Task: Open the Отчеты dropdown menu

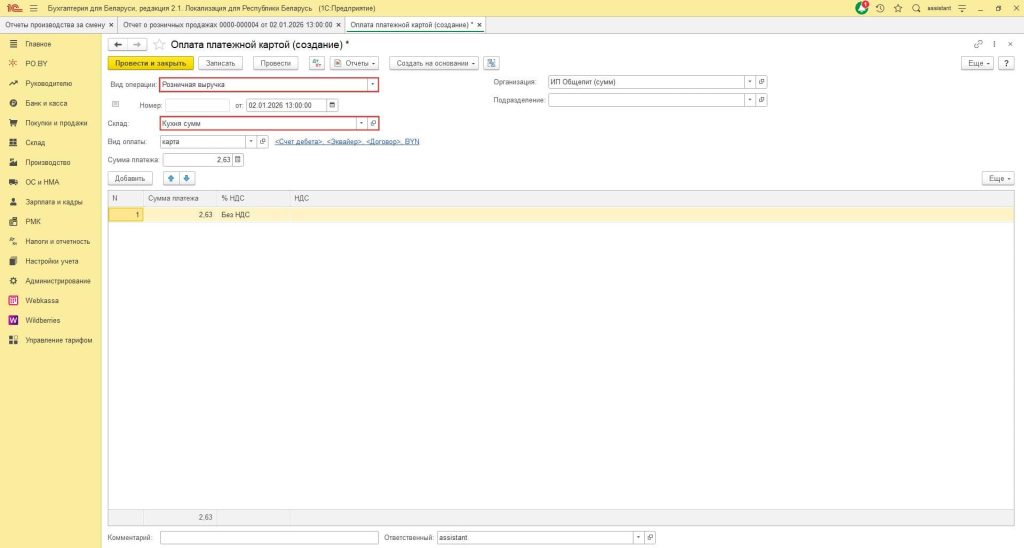Action: click(x=354, y=63)
